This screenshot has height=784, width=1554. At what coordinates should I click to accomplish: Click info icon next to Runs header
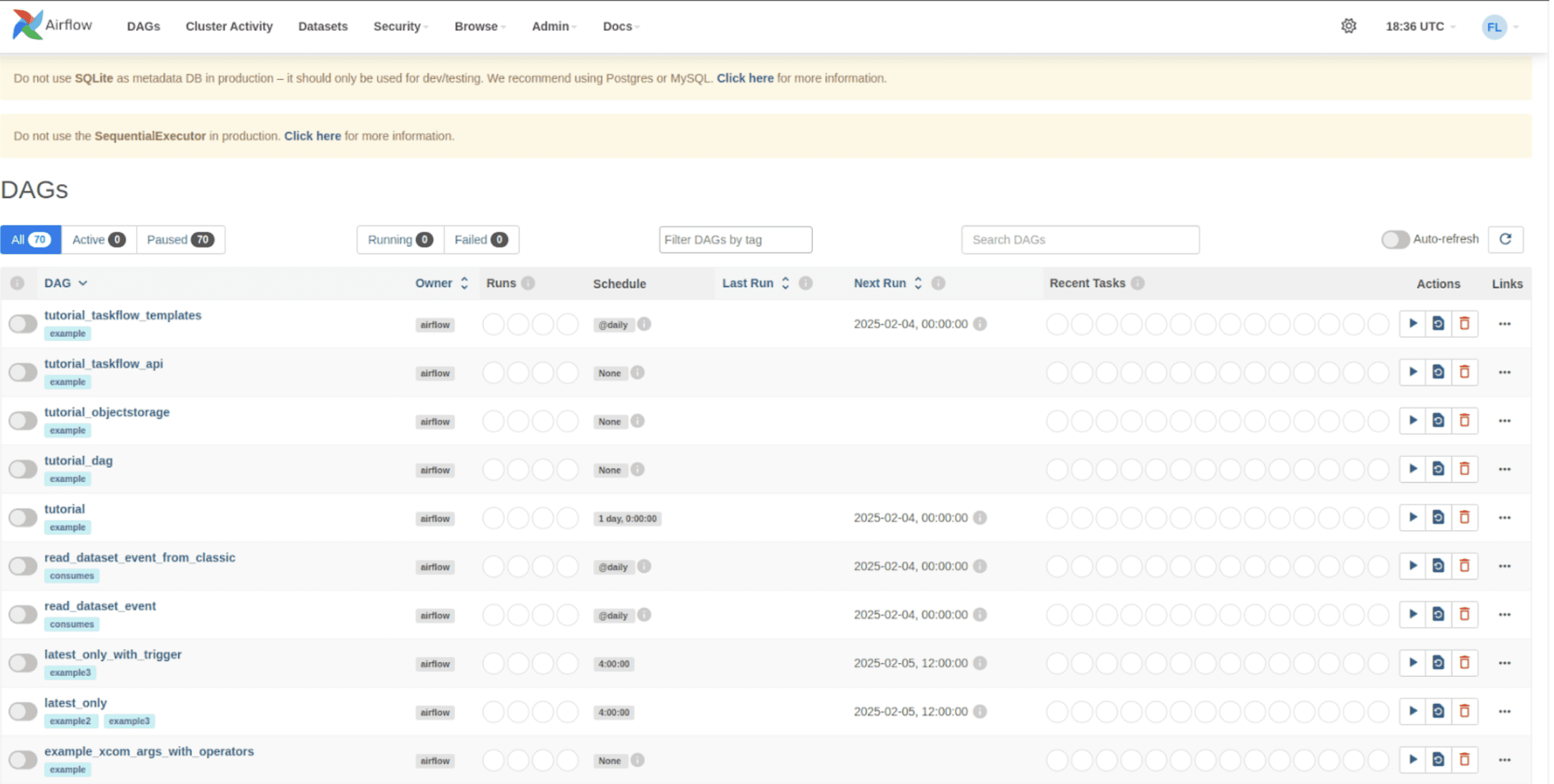[x=528, y=283]
